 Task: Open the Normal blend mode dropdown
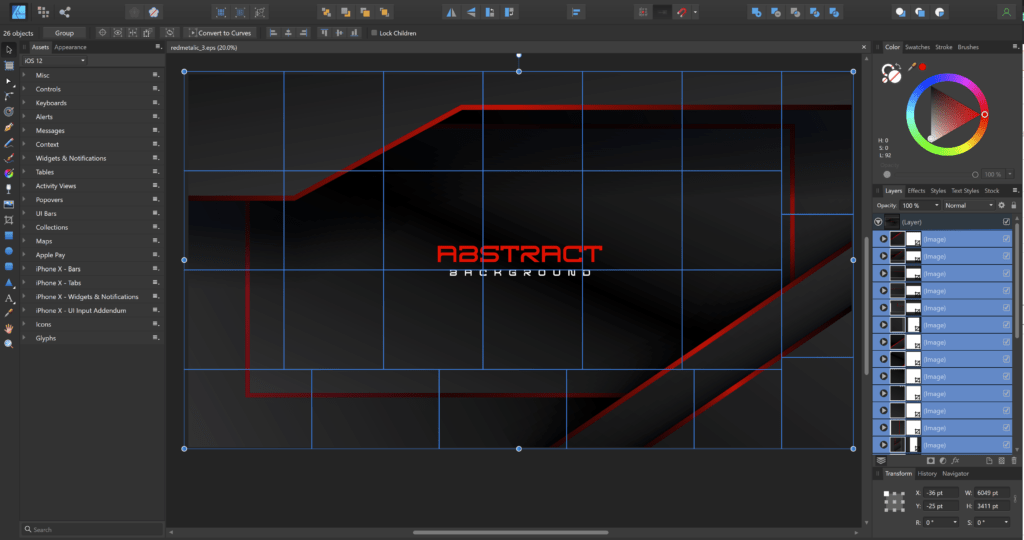pos(968,205)
